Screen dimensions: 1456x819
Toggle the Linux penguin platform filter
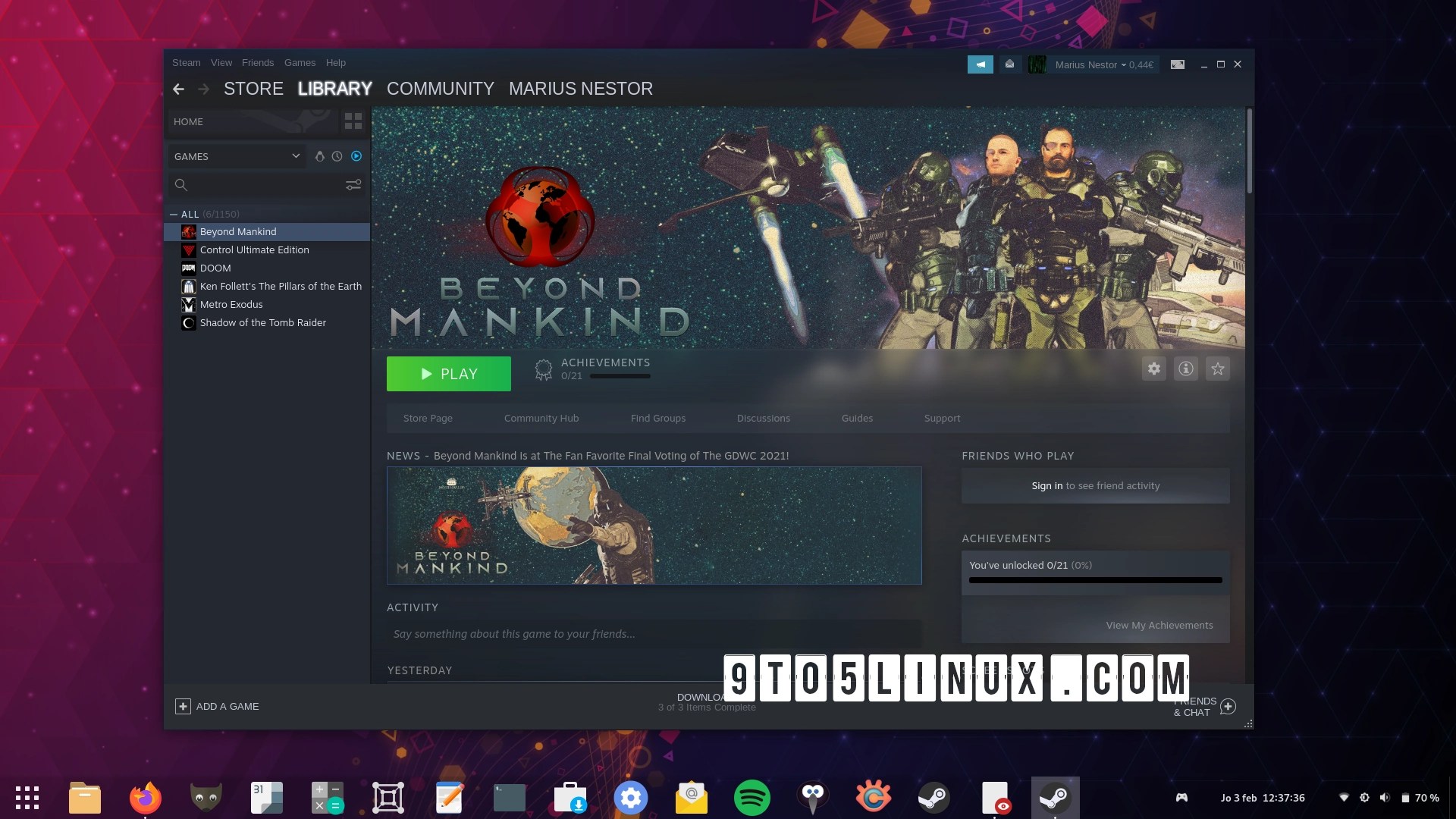tap(319, 156)
